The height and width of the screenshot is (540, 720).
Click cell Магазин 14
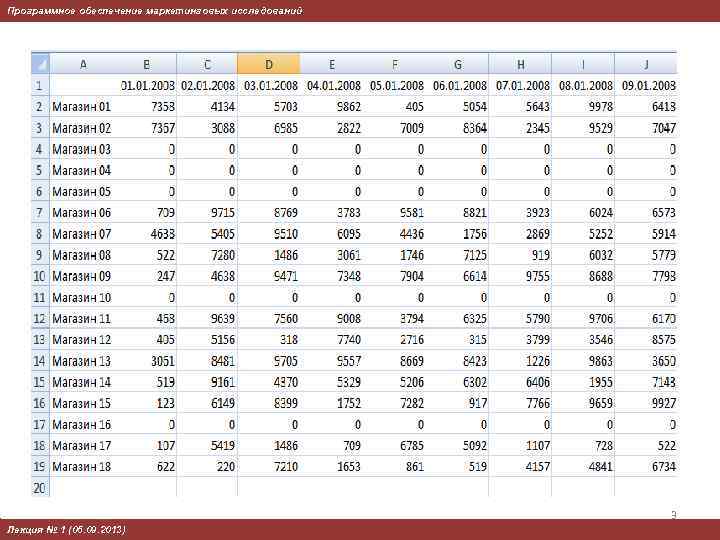click(x=82, y=382)
